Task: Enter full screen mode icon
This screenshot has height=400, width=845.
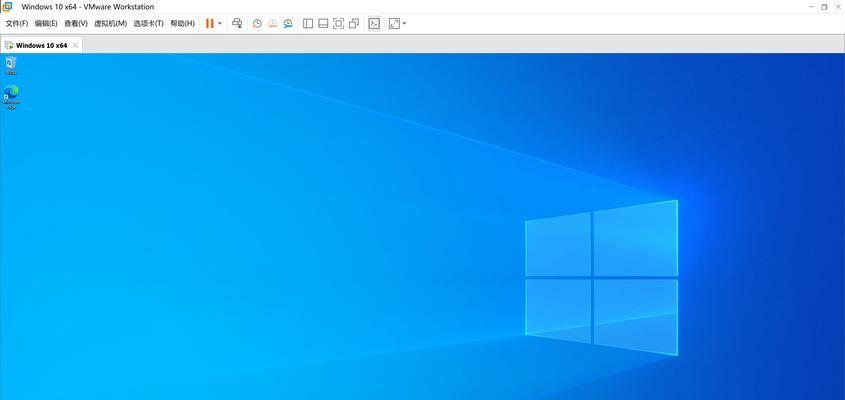Action: [x=338, y=24]
